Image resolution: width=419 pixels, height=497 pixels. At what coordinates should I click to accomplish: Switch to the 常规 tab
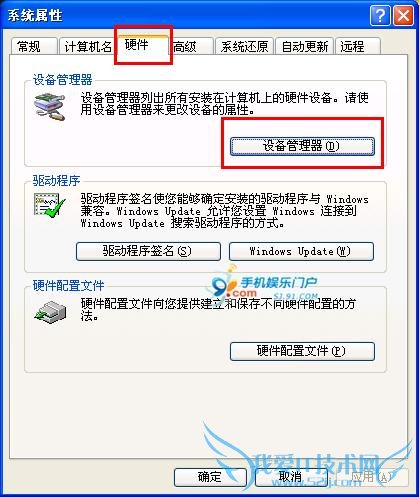(x=34, y=46)
